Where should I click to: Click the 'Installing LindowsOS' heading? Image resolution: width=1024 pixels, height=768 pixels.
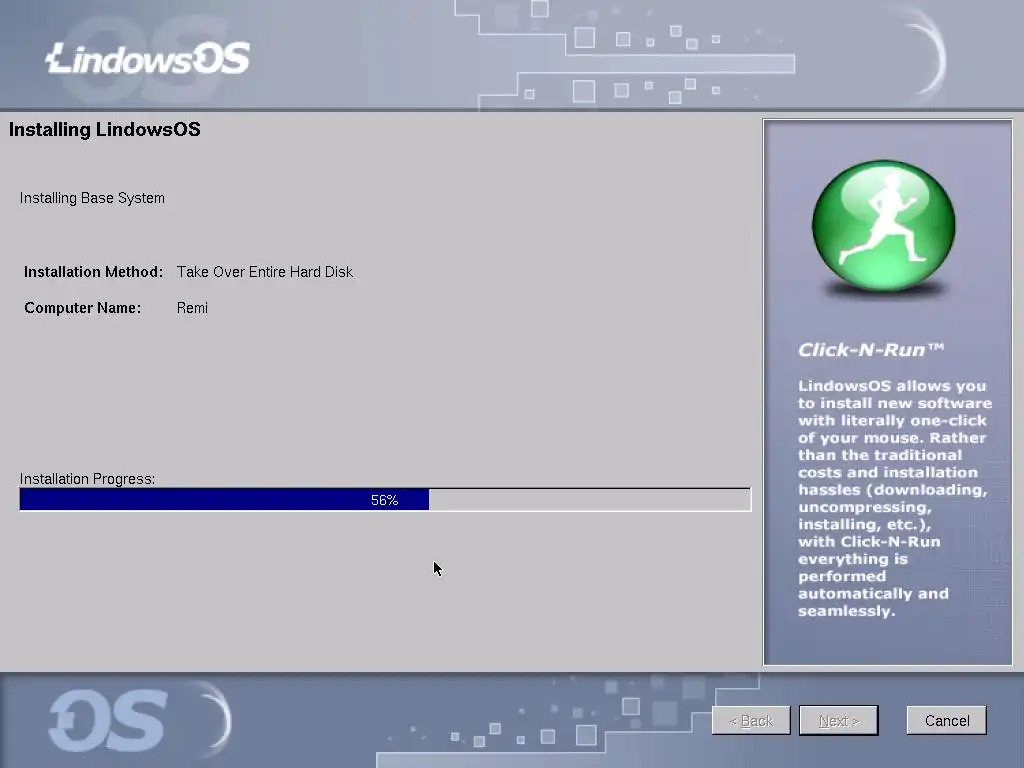(x=104, y=129)
